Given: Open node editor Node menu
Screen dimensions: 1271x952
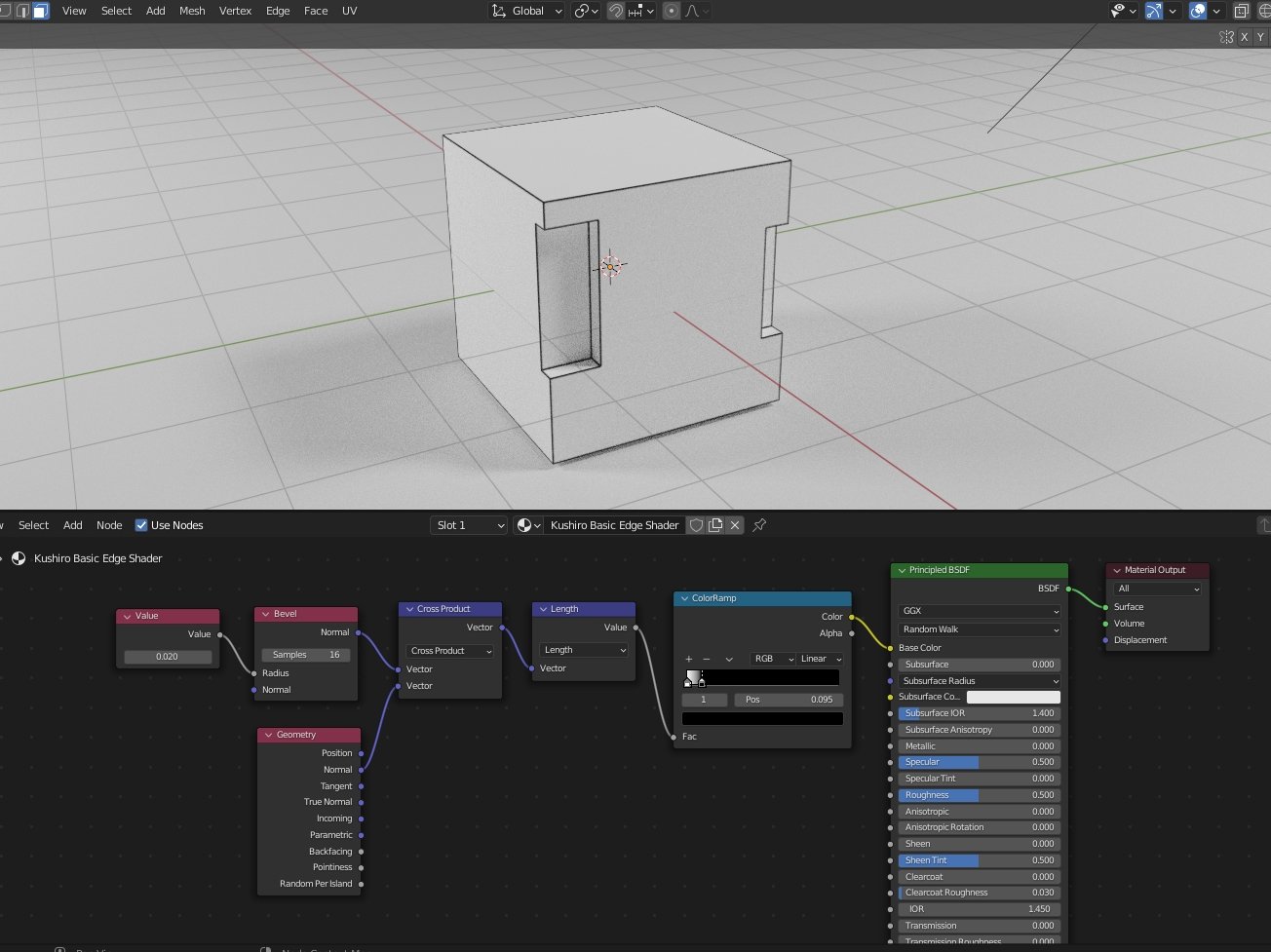Looking at the screenshot, I should 109,525.
